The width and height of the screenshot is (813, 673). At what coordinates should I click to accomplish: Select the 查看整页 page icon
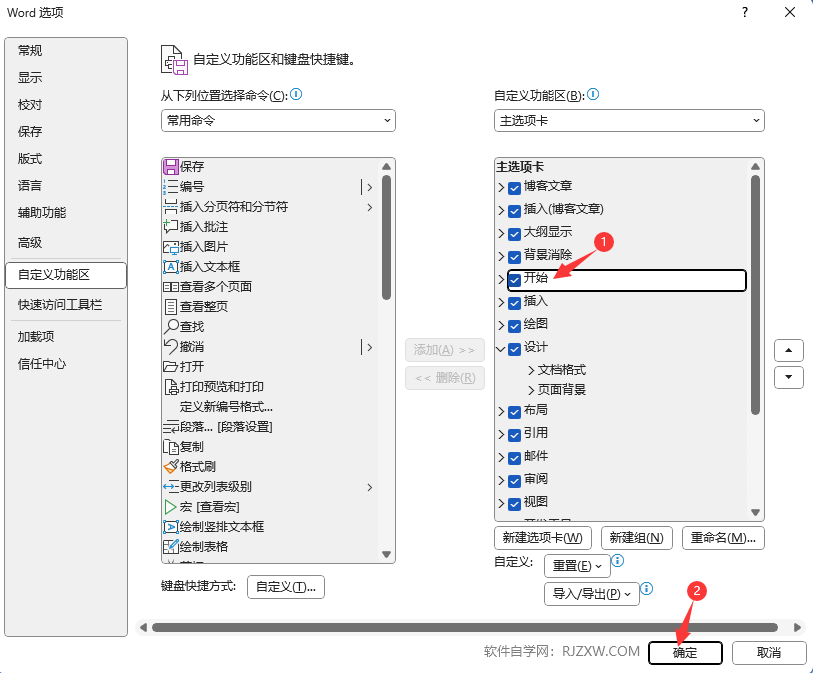click(171, 307)
